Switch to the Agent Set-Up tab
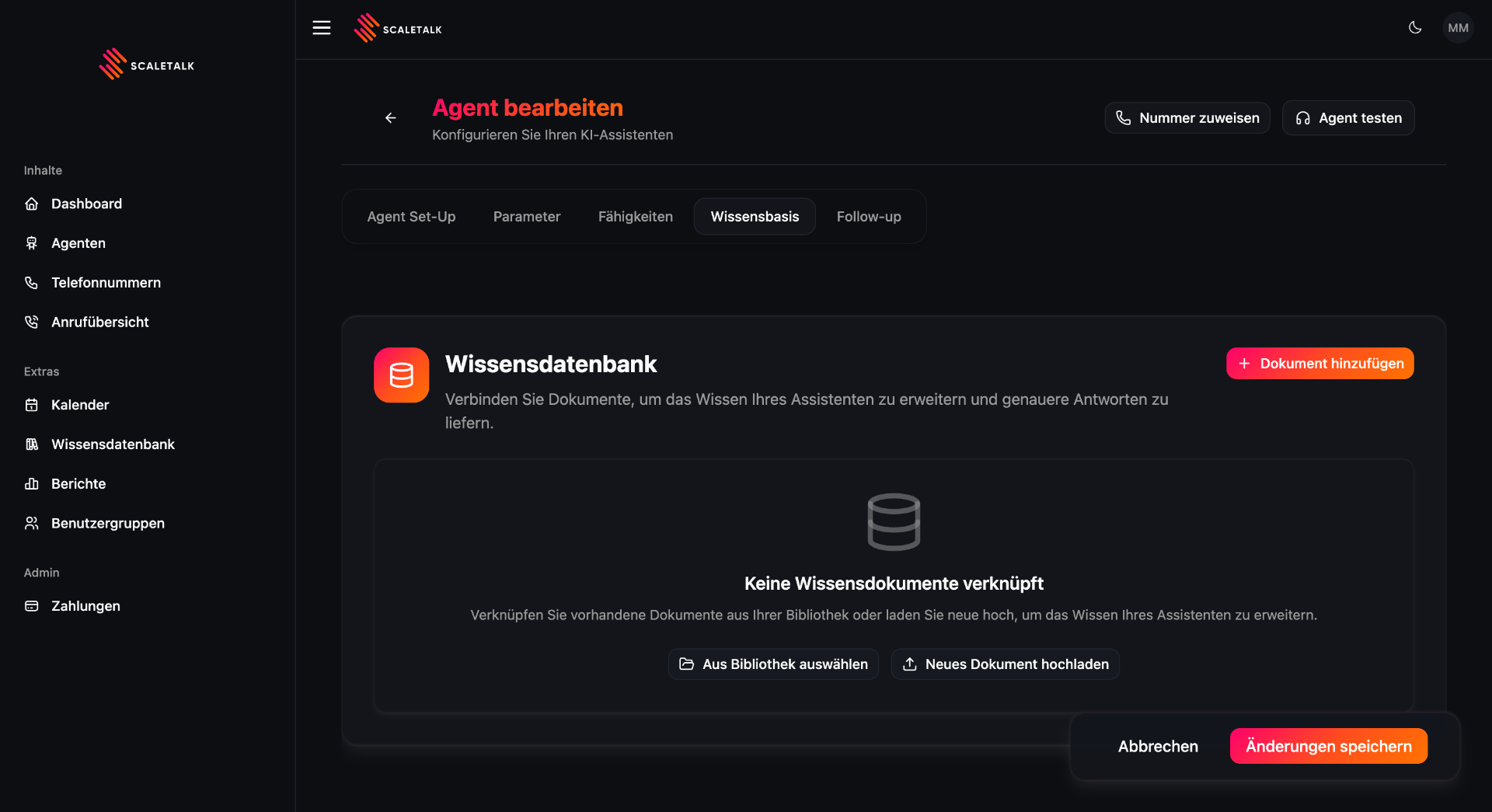1492x812 pixels. (x=411, y=217)
